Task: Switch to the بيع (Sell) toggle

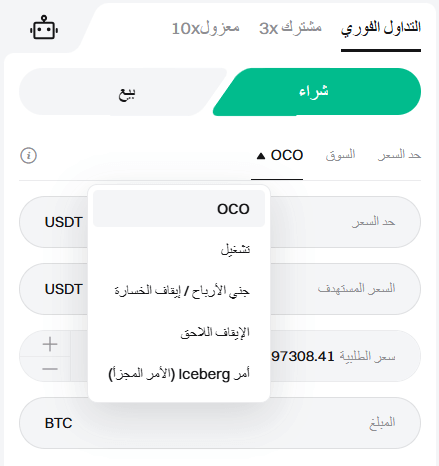Action: coord(120,92)
